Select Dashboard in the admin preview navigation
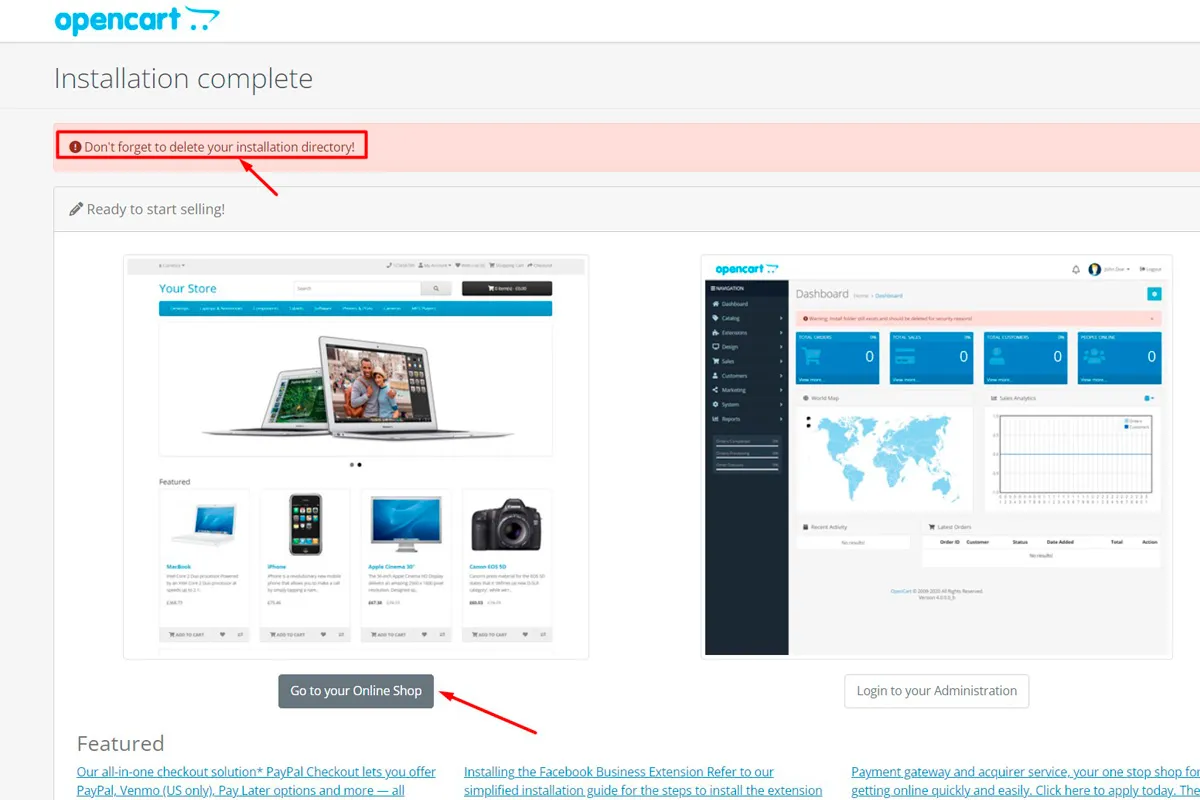This screenshot has width=1200, height=800. pos(734,303)
